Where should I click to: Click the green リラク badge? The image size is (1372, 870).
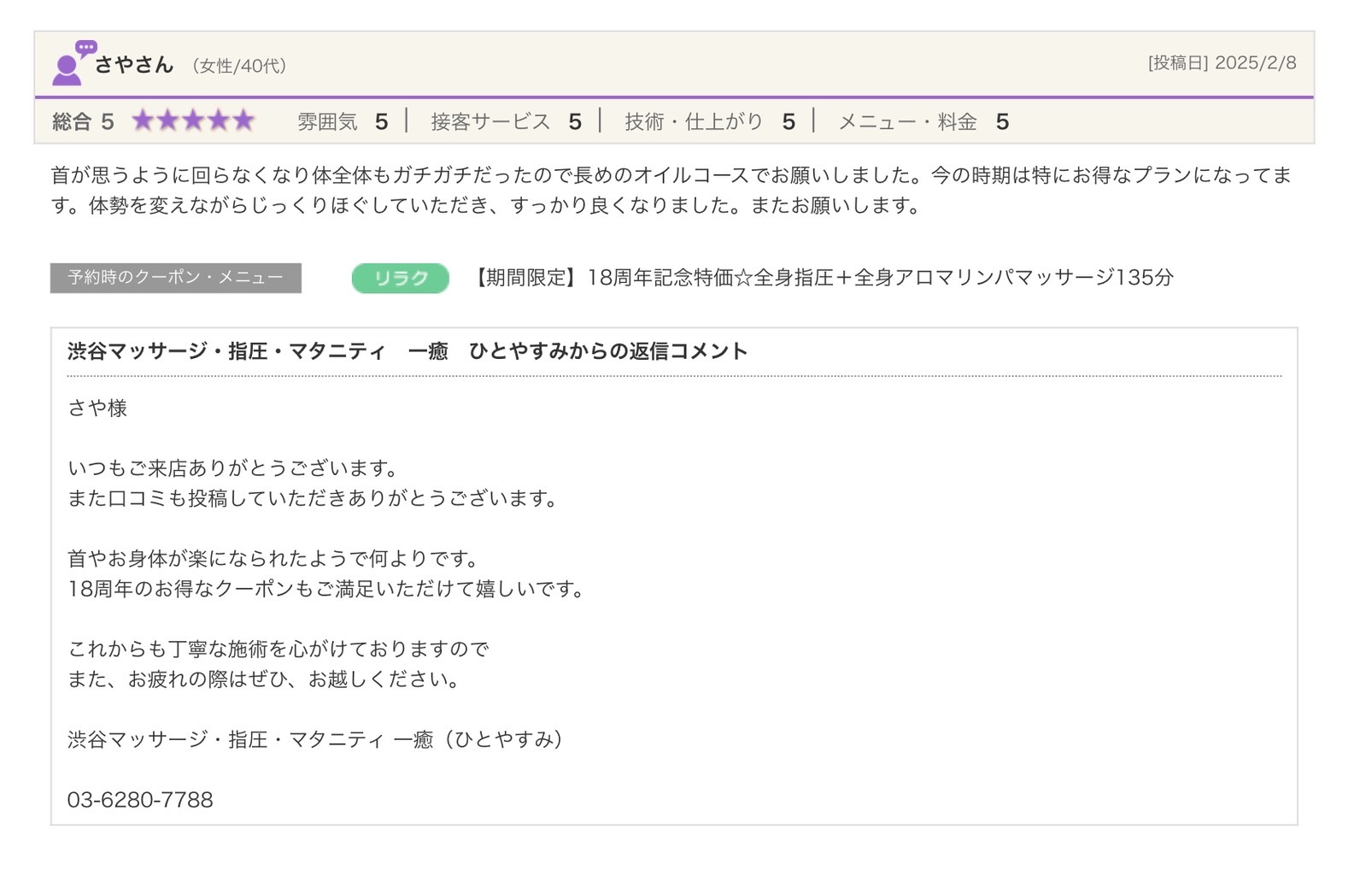click(400, 279)
